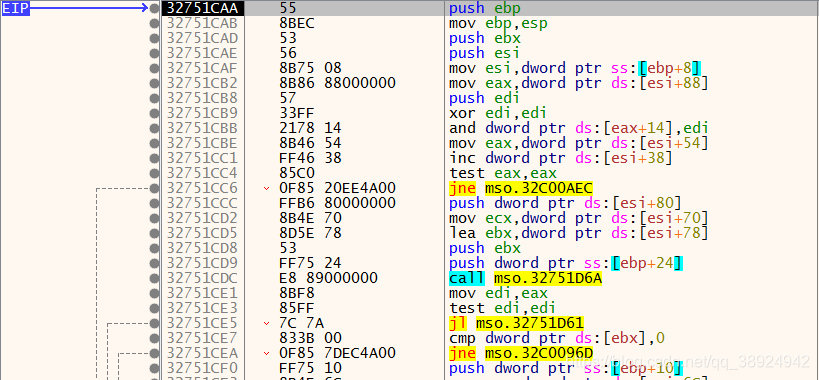Screen dimensions: 819x380
Task: Select address 32751CE3
Action: (202, 308)
